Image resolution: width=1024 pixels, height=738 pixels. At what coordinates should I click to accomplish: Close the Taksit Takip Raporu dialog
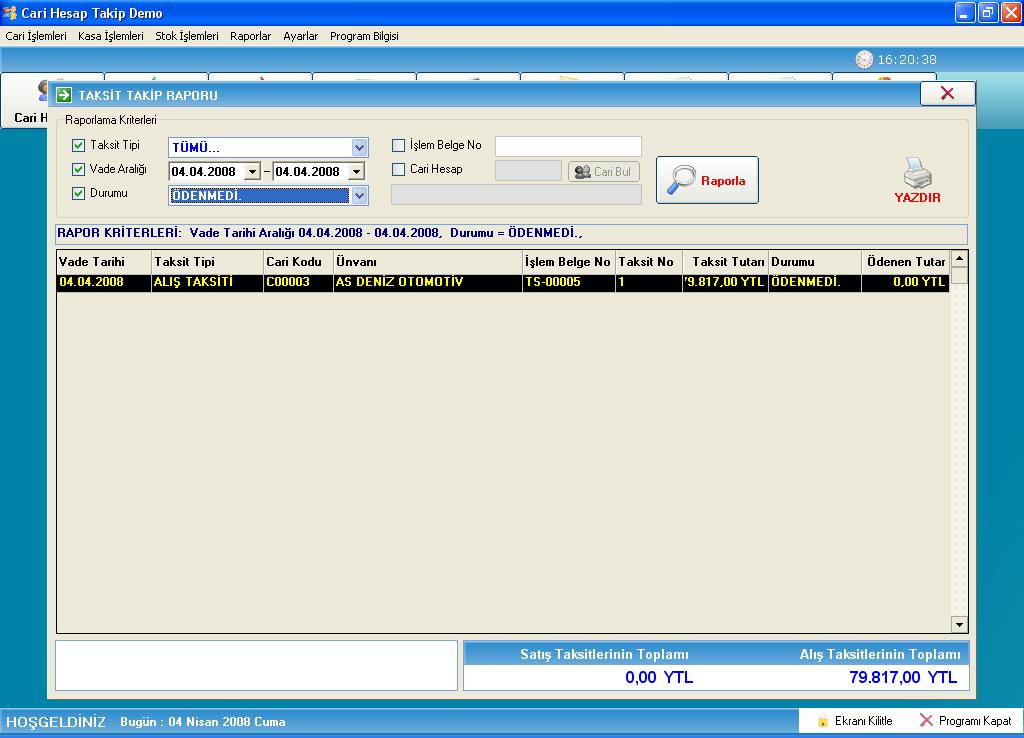point(947,94)
